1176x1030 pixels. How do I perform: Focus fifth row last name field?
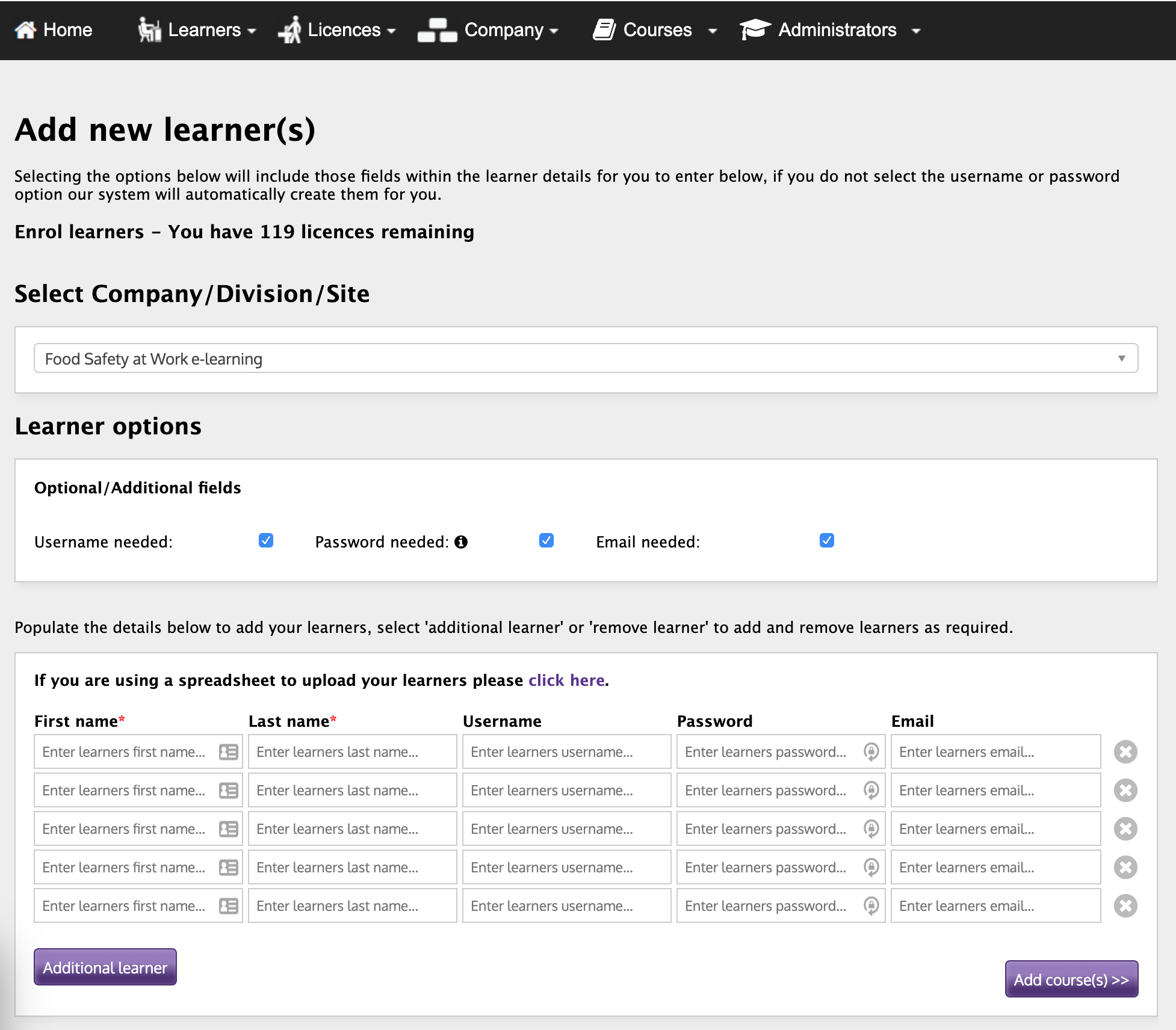point(353,906)
